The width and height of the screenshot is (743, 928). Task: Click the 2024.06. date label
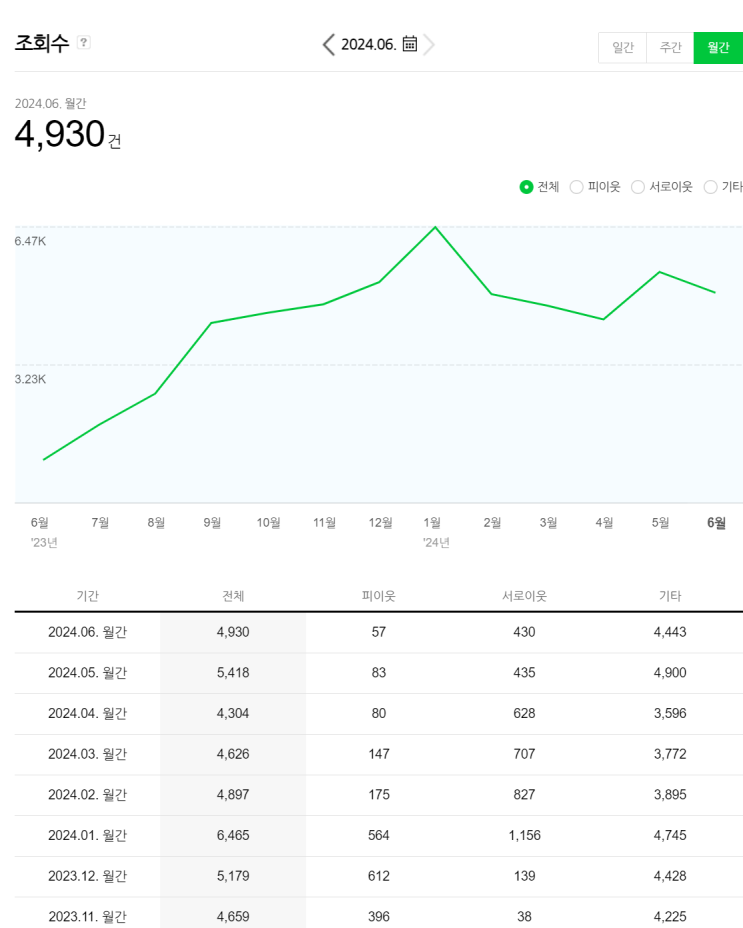(368, 44)
